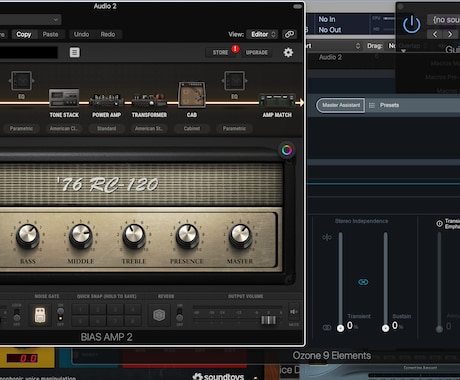Image resolution: width=460 pixels, height=380 pixels.
Task: Click the Output Volume slider handle
Action: tap(268, 320)
